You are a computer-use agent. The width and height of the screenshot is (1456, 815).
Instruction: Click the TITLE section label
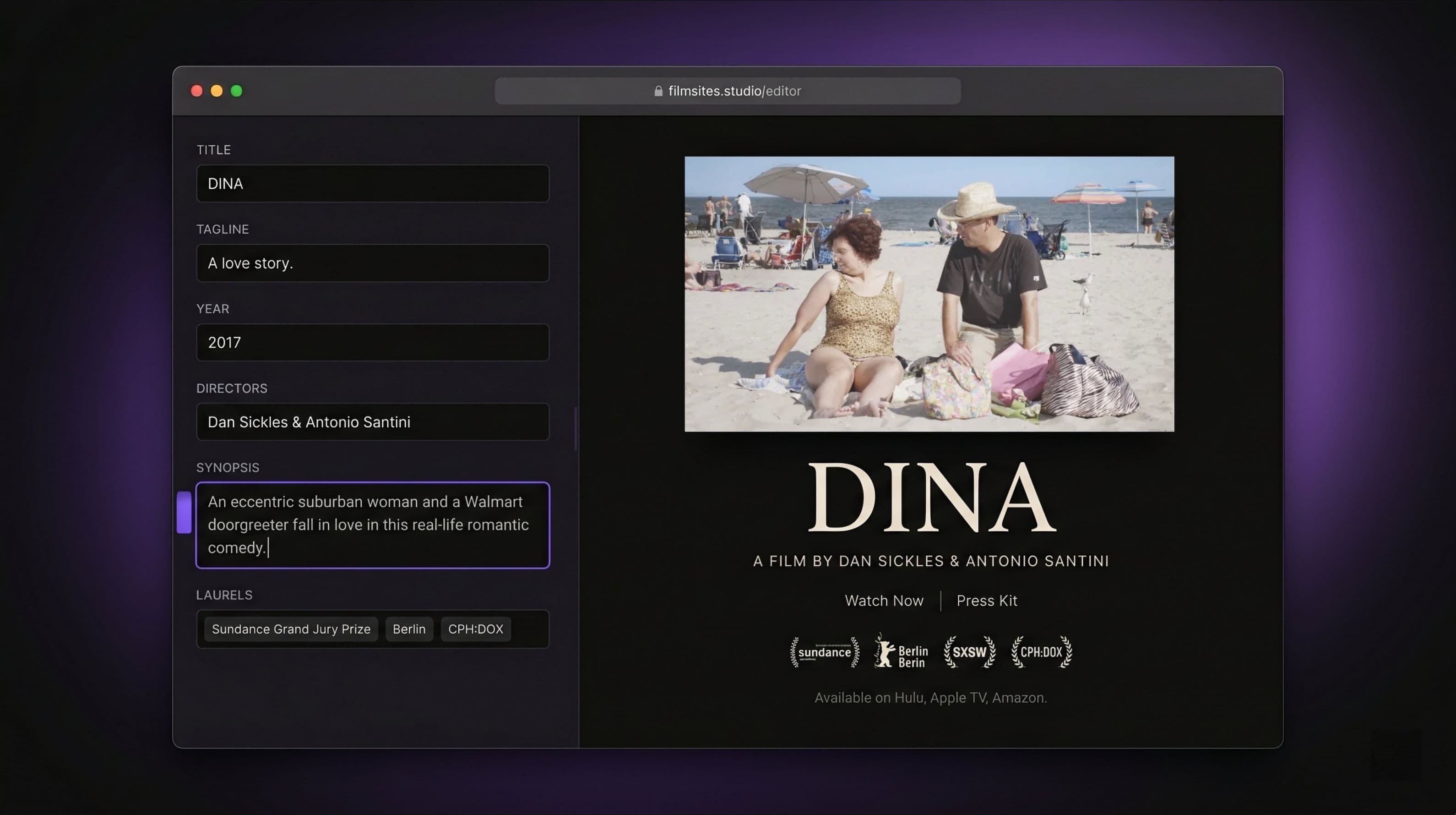214,150
